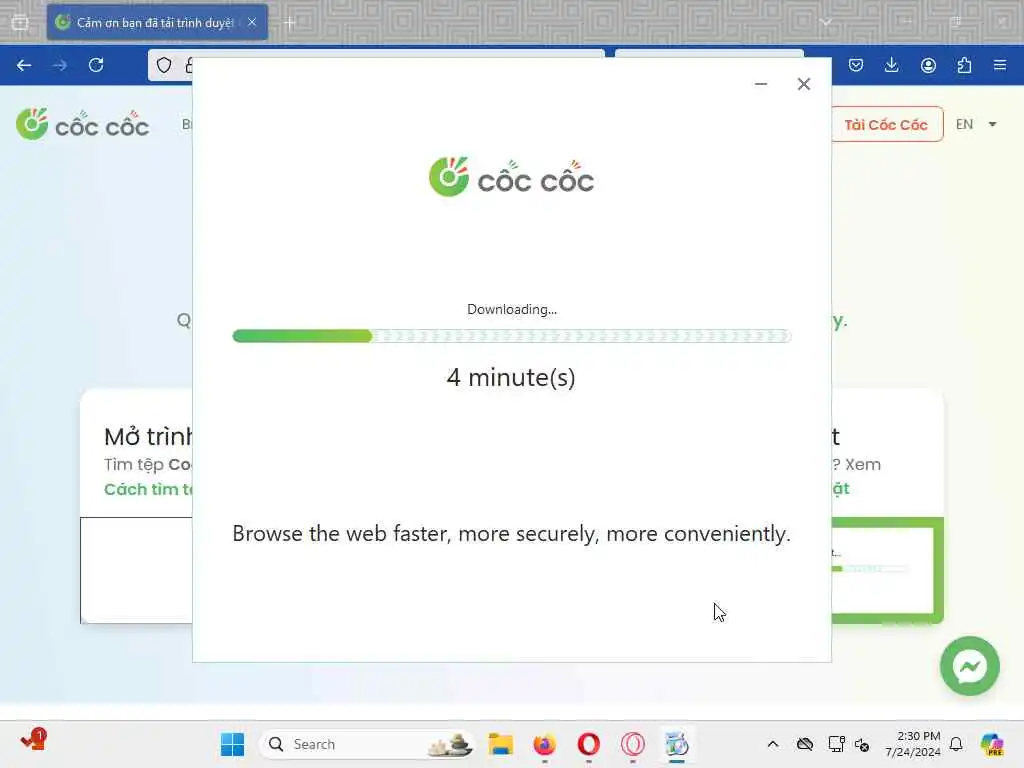Open the muted volume tray icon

[862, 744]
